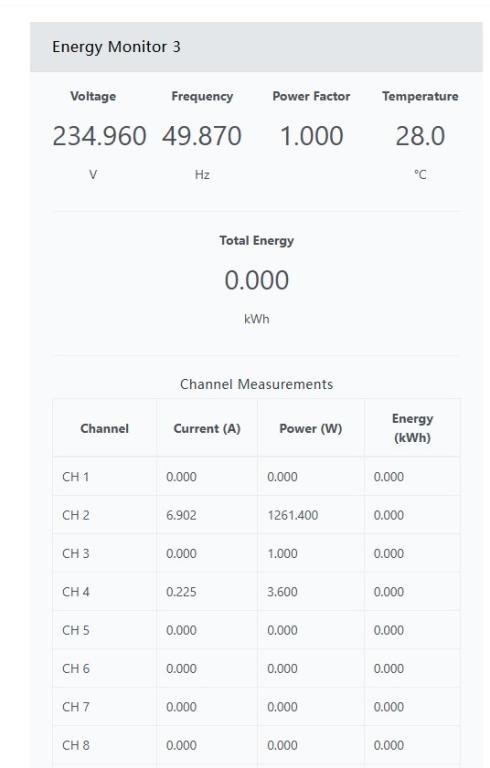Select the Voltage value 234.960
The width and height of the screenshot is (490, 768).
[x=99, y=136]
